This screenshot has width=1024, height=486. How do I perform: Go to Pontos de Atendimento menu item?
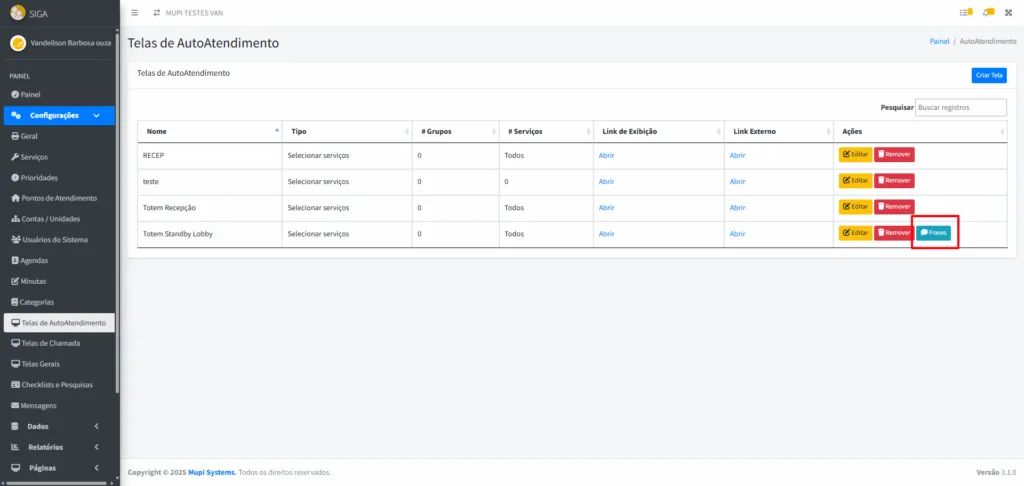pyautogui.click(x=58, y=198)
